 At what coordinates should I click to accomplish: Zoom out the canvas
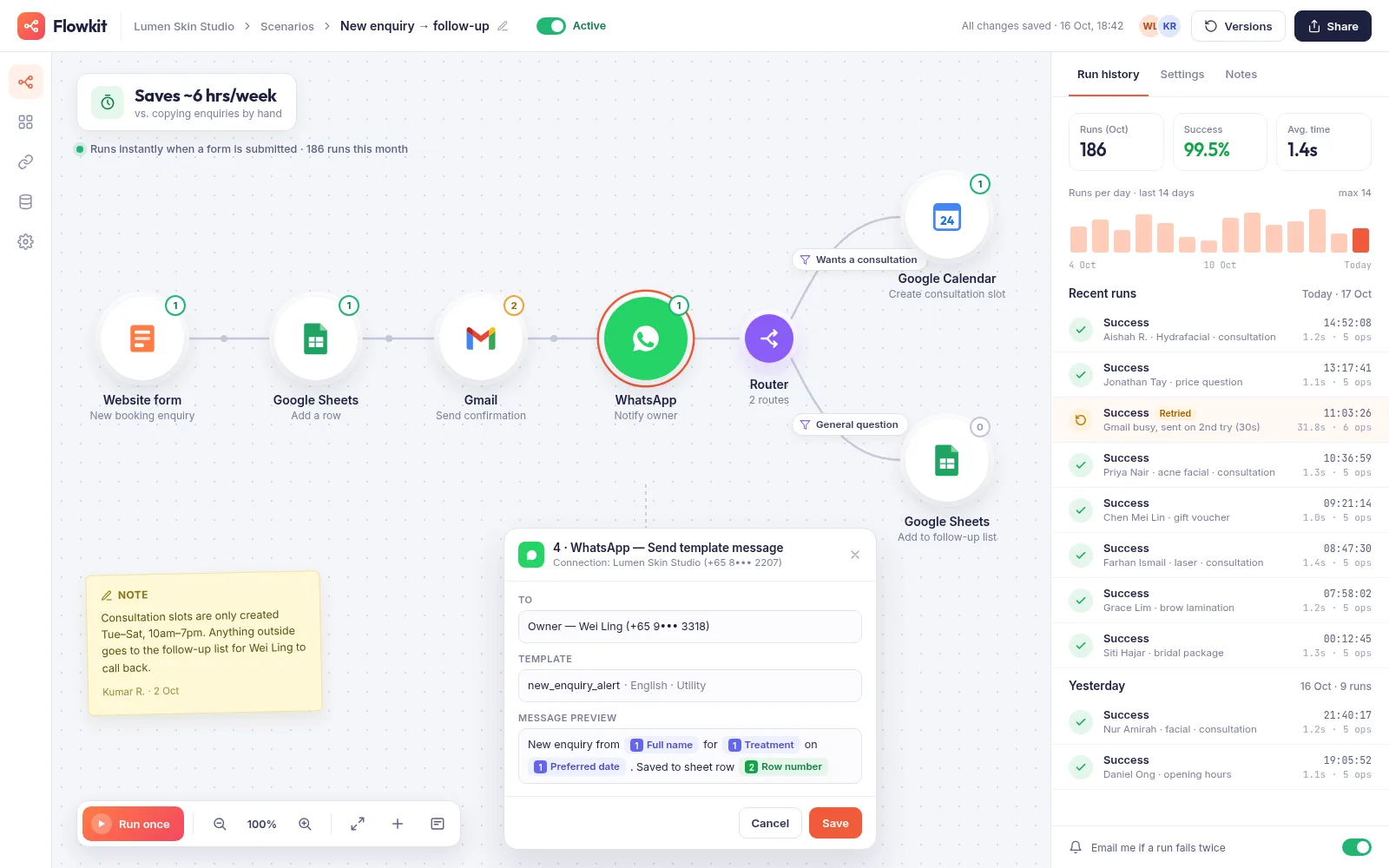(220, 824)
